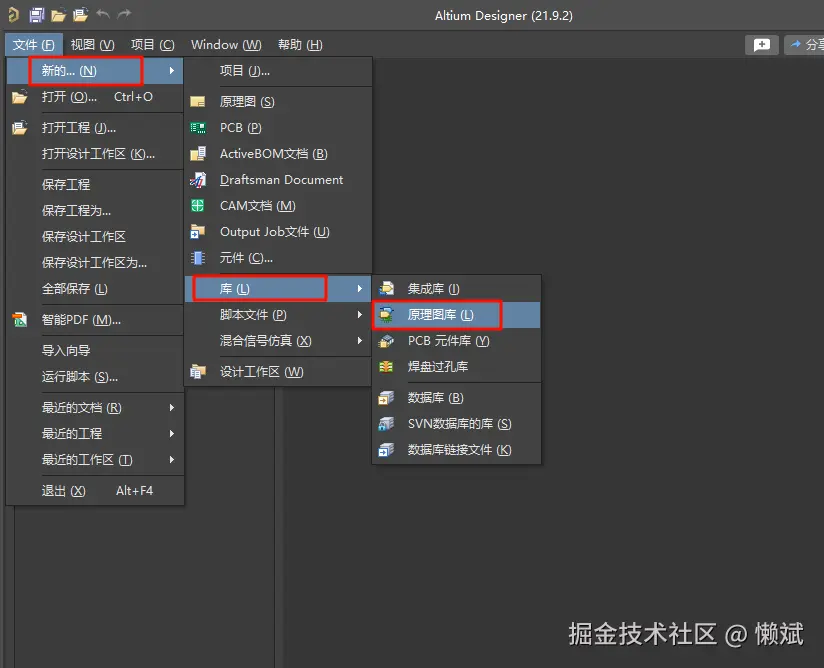Click the CAM文档 (M) icon
Image resolution: width=824 pixels, height=668 pixels.
pyautogui.click(x=198, y=205)
